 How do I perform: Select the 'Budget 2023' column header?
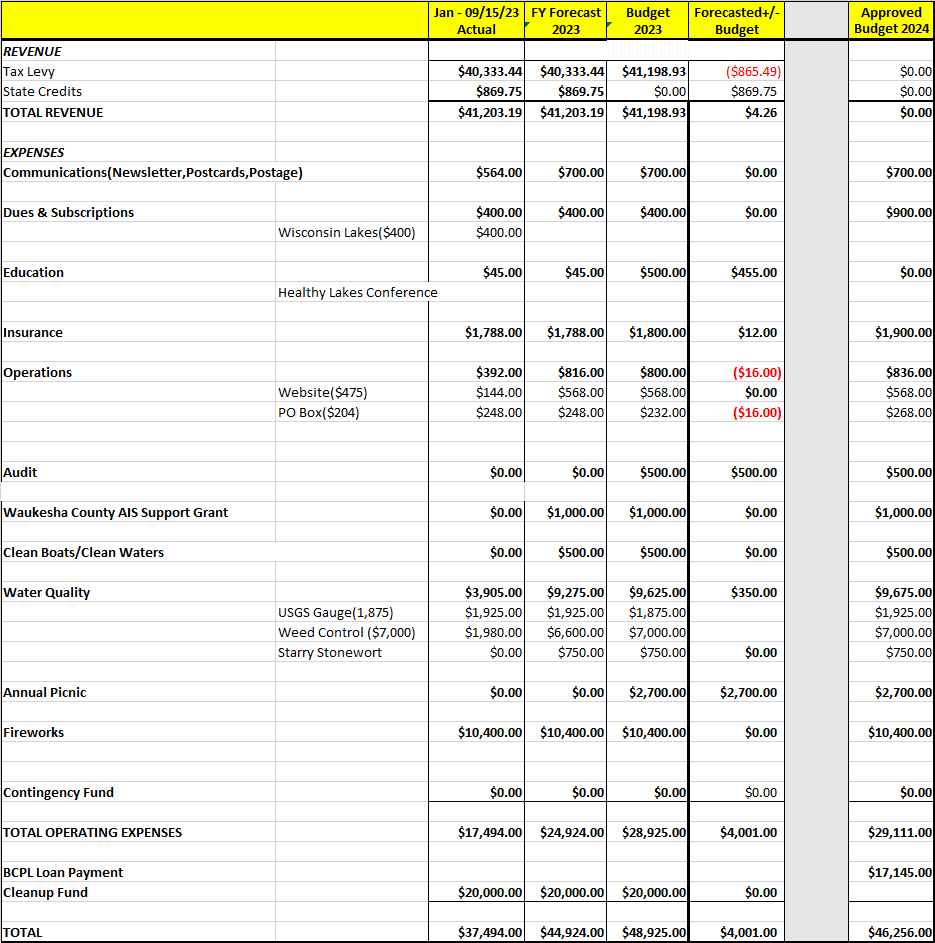click(648, 21)
